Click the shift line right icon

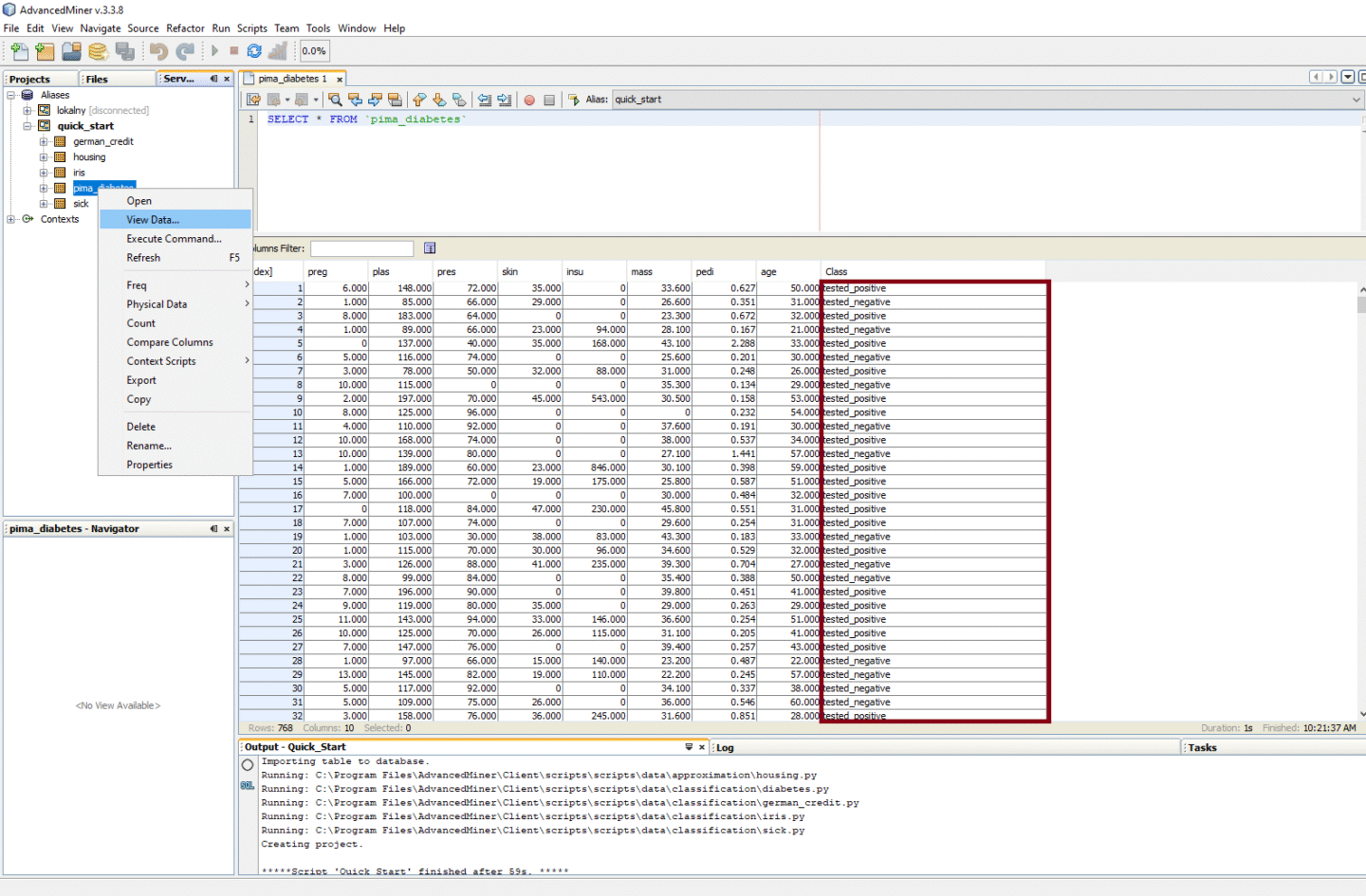pos(504,100)
